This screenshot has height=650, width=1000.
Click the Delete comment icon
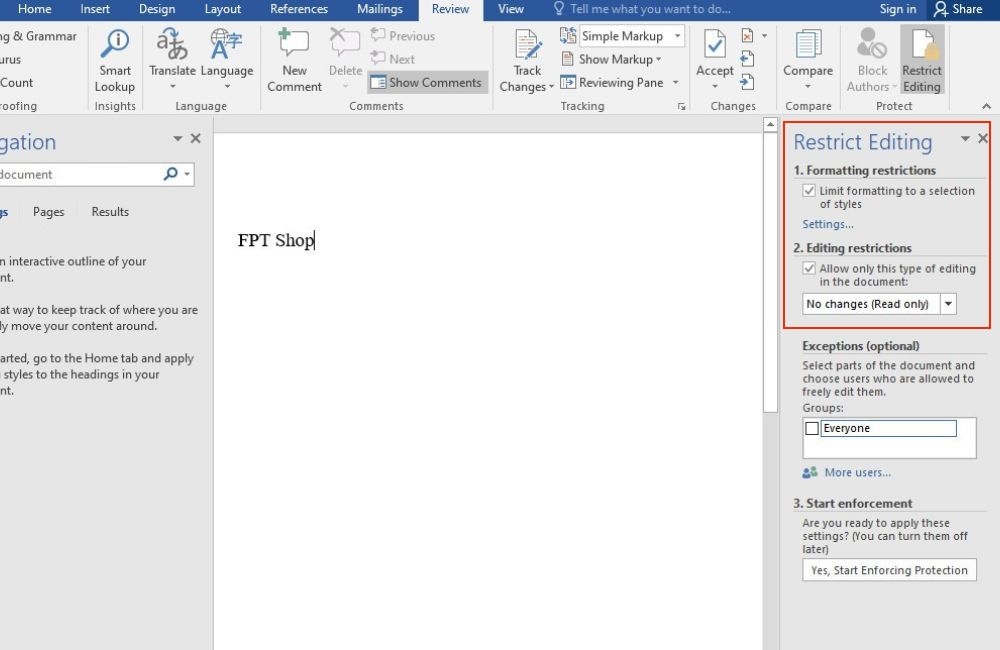coord(345,43)
